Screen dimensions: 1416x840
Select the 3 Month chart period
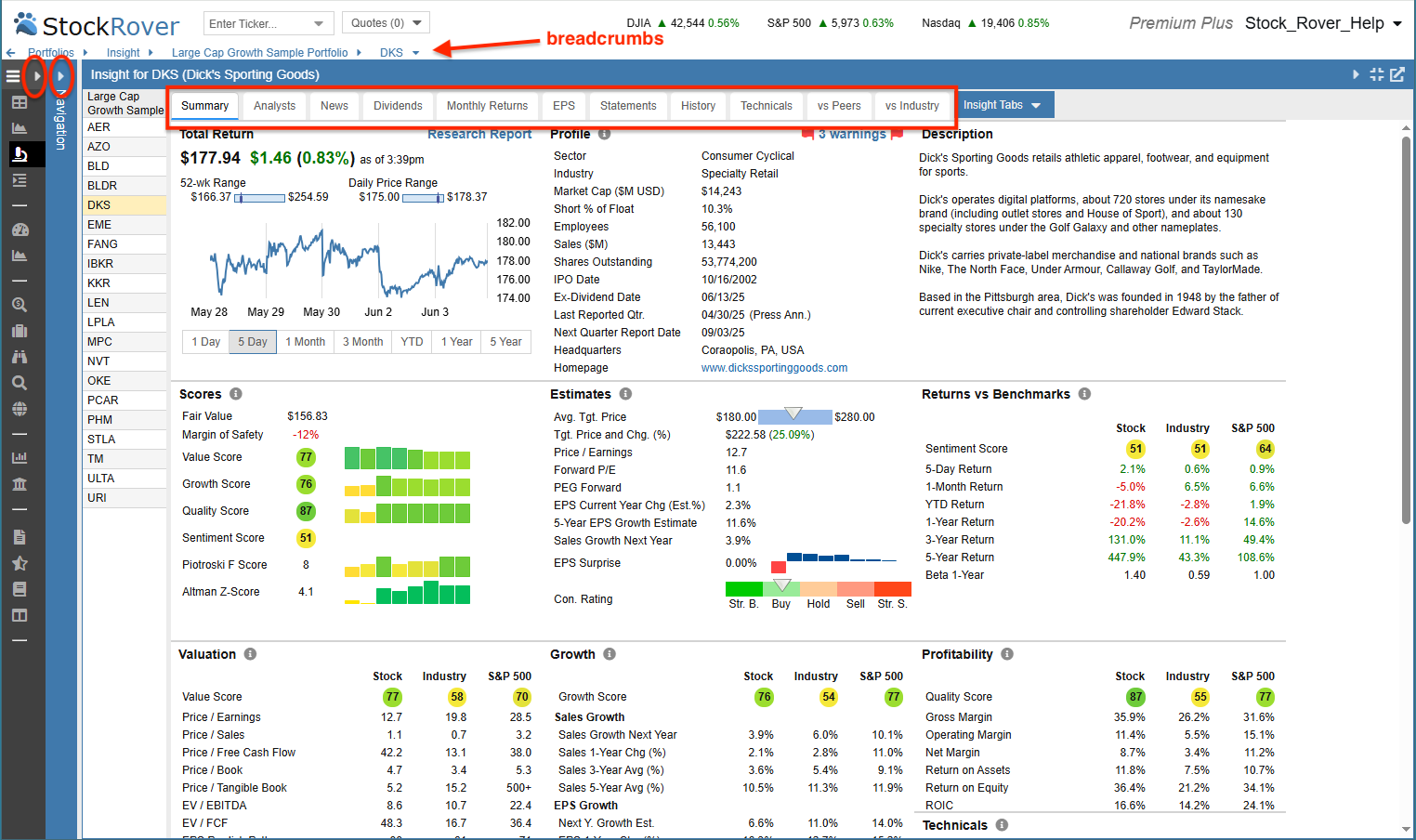[363, 342]
